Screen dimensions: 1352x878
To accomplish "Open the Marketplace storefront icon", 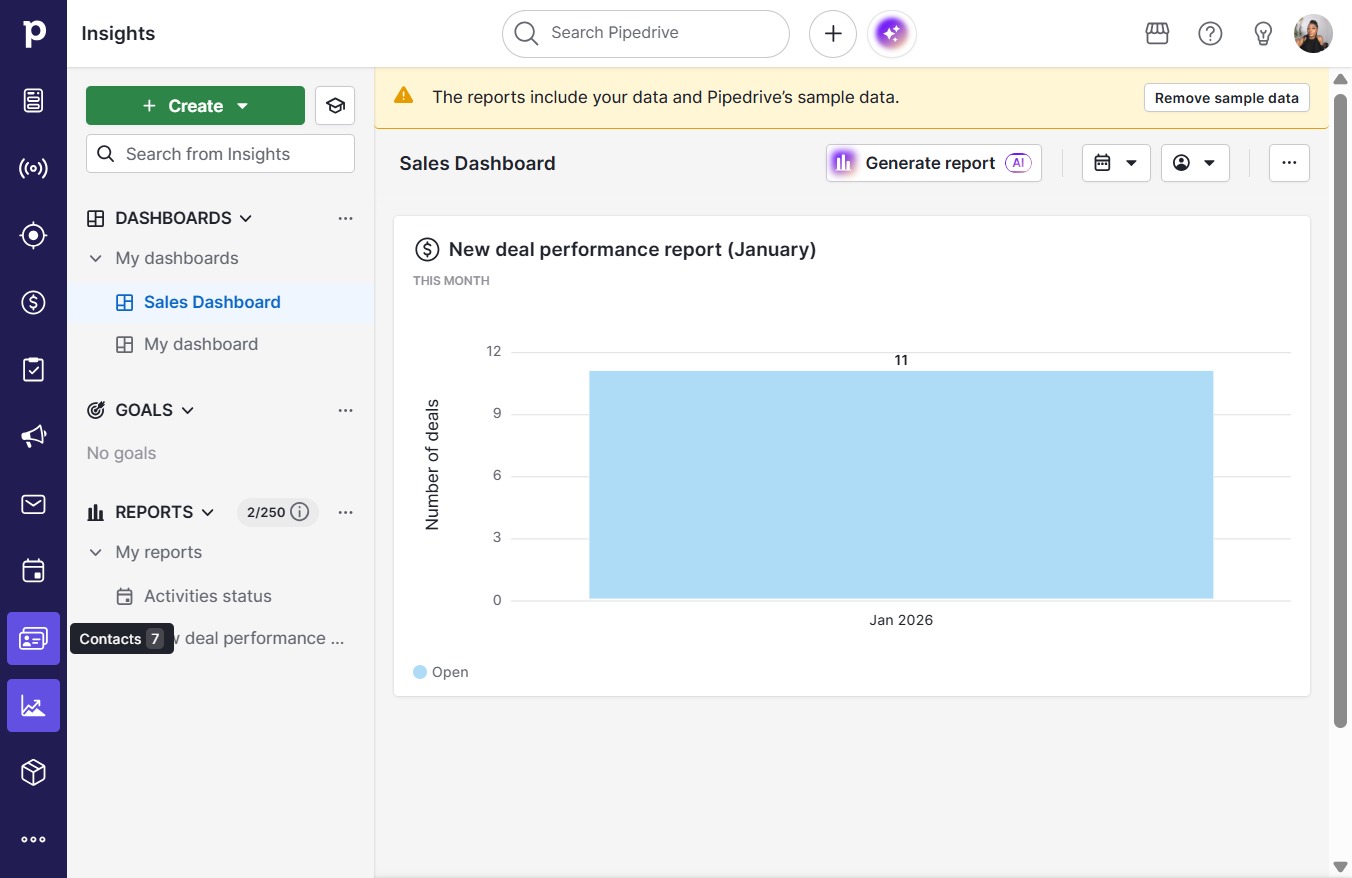I will 1157,34.
